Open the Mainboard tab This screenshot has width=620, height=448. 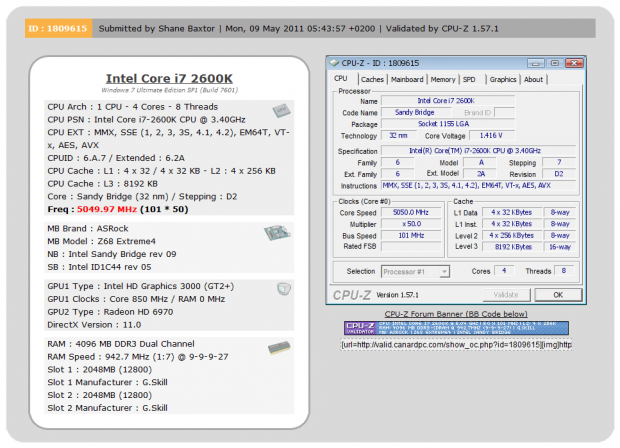(x=407, y=79)
